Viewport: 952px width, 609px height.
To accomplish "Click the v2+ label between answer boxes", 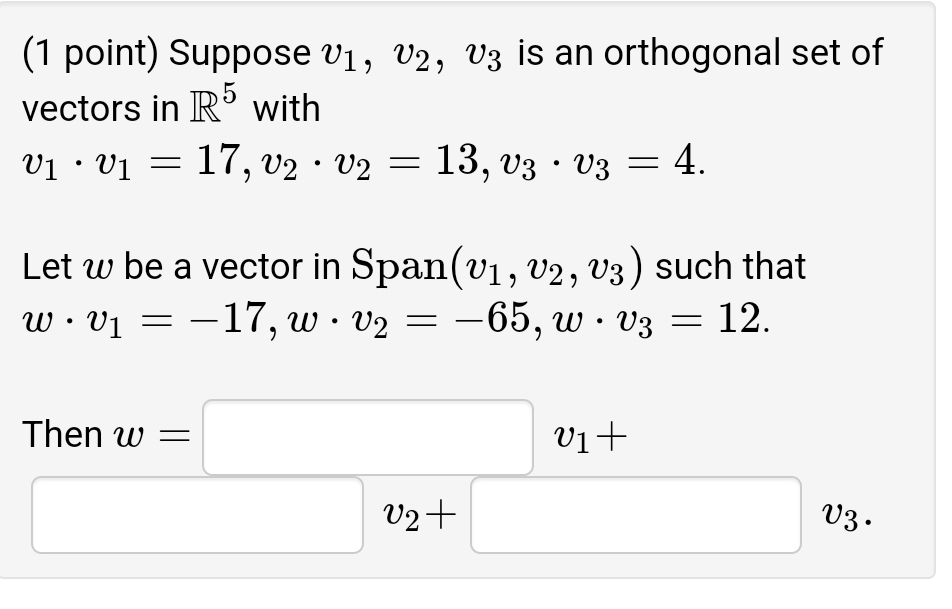I will pos(417,514).
